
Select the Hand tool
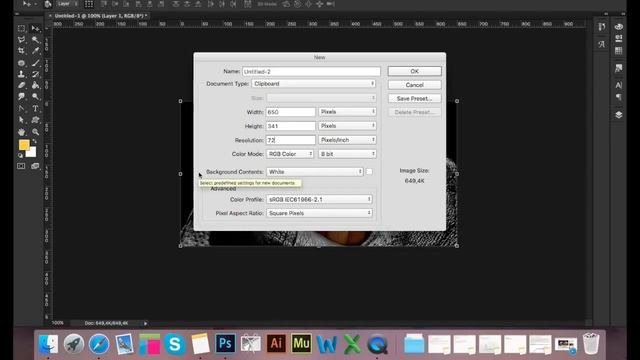click(x=21, y=132)
